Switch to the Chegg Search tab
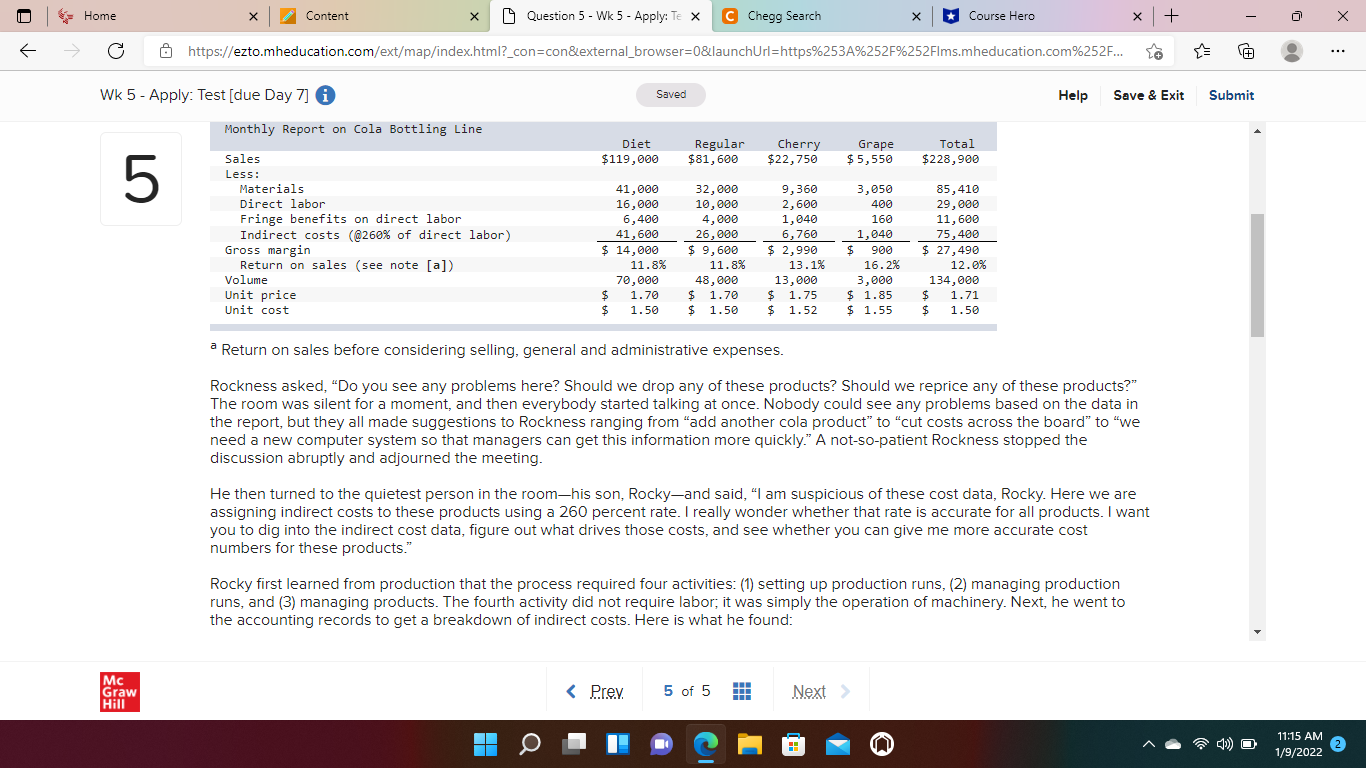This screenshot has height=768, width=1366. (824, 16)
